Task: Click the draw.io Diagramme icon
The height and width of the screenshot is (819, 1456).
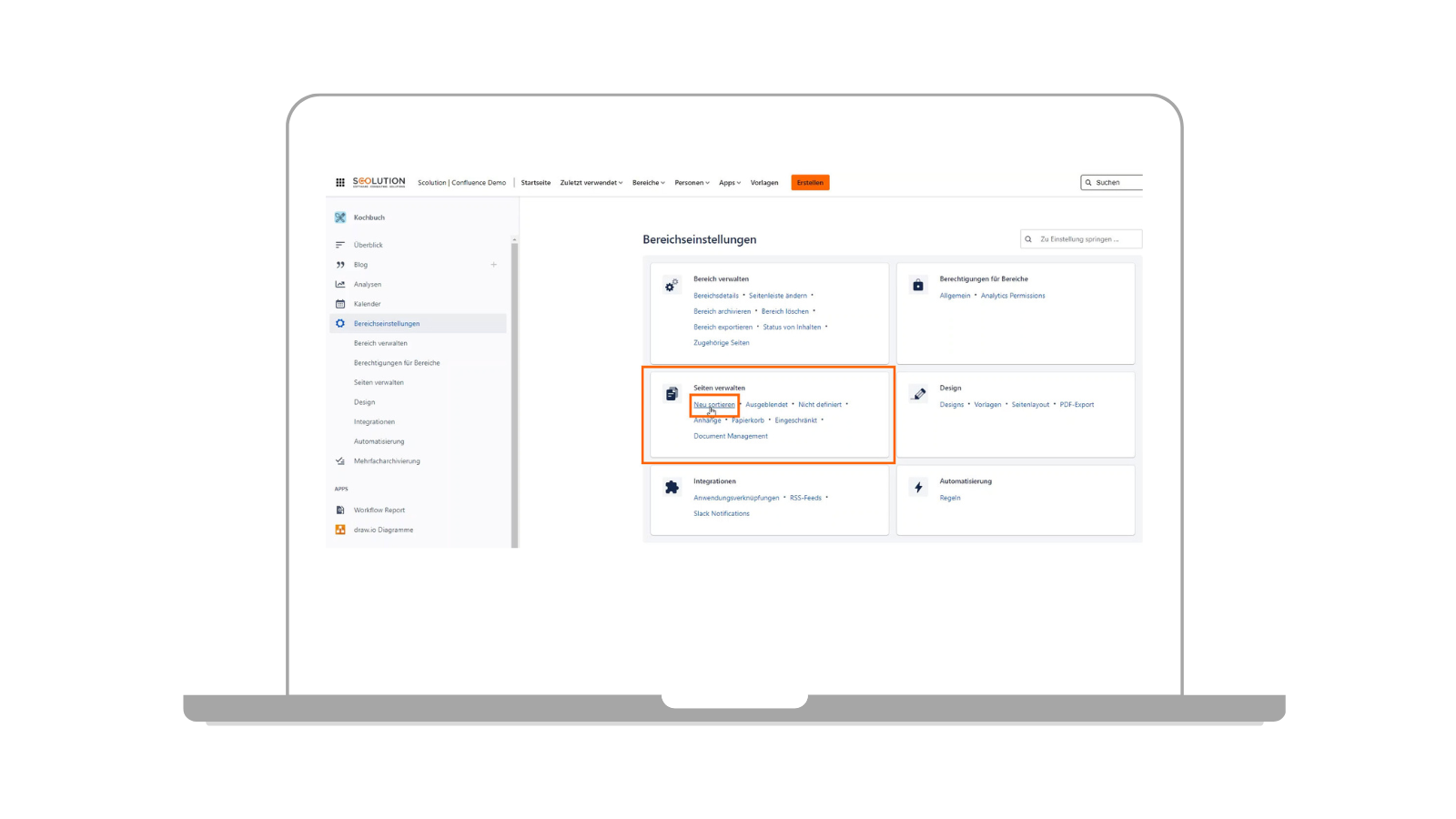Action: tap(340, 530)
